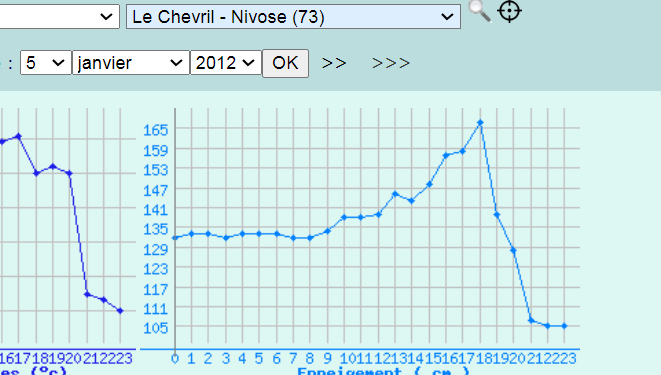This screenshot has height=375, width=661.
Task: Open the Le Chevril - Nivose station dropdown
Action: coord(293,17)
